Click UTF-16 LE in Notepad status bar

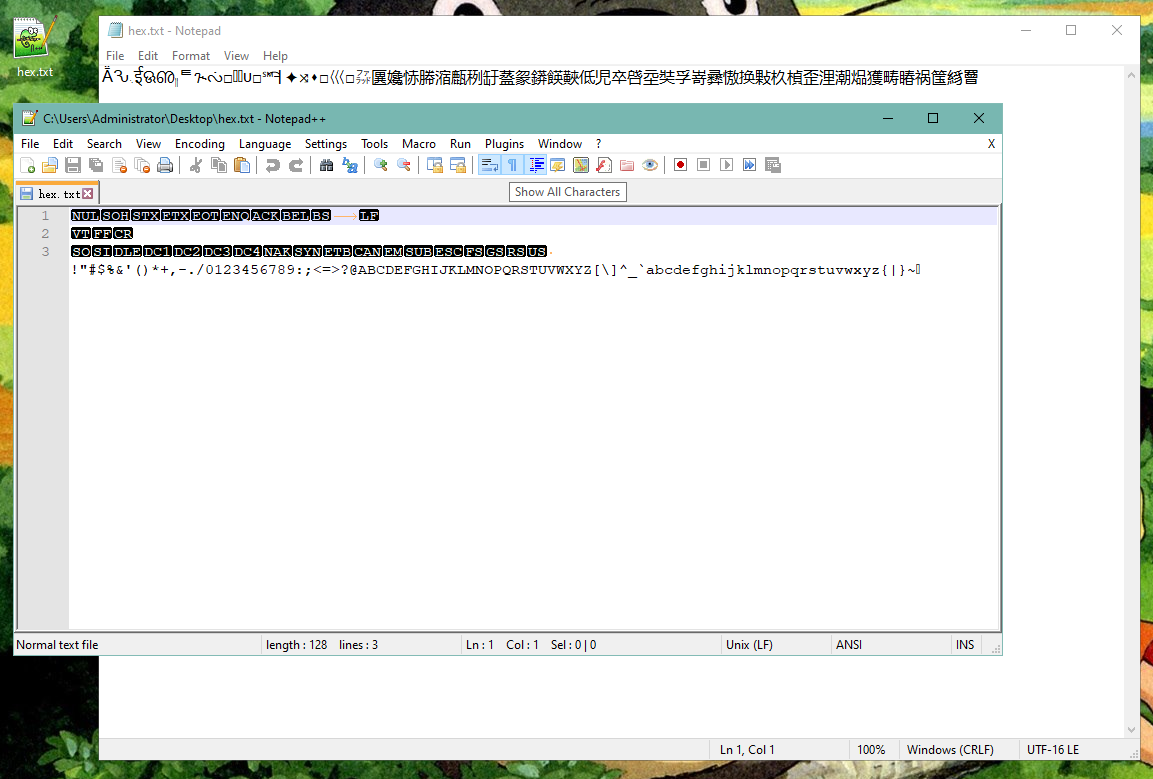(1053, 750)
